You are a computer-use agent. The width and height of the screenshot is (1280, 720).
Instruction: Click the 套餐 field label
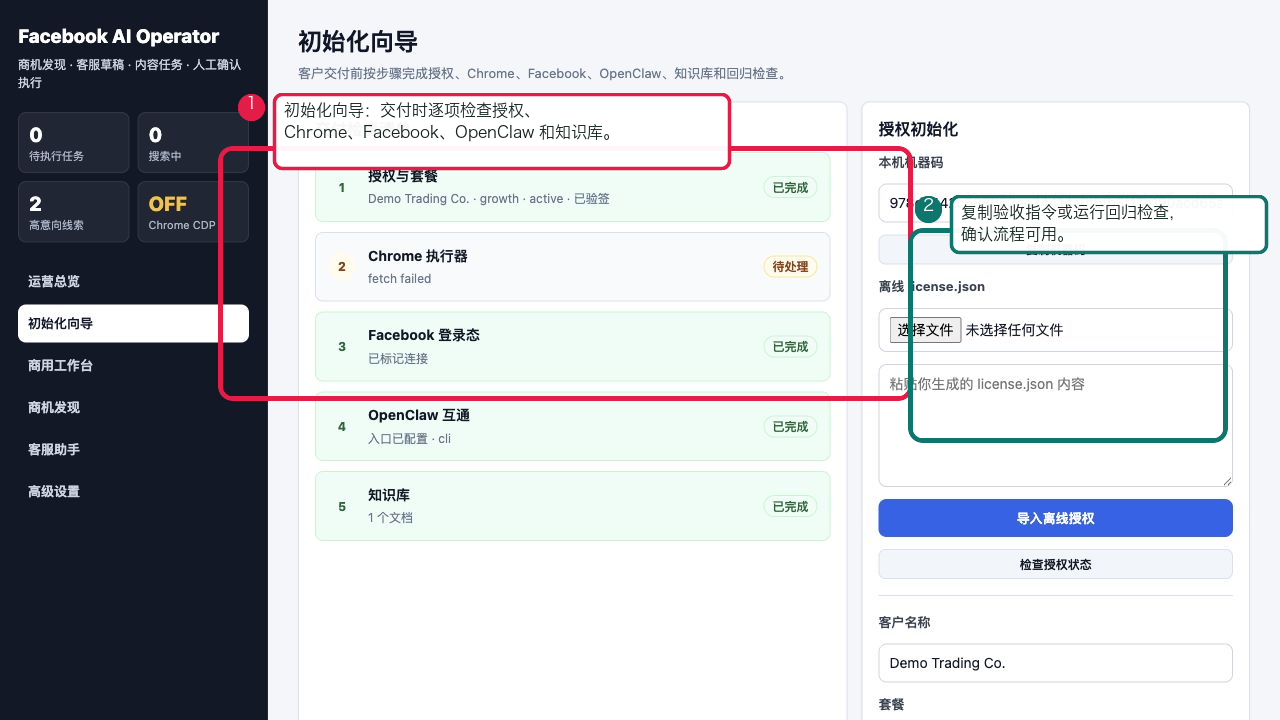coord(891,705)
